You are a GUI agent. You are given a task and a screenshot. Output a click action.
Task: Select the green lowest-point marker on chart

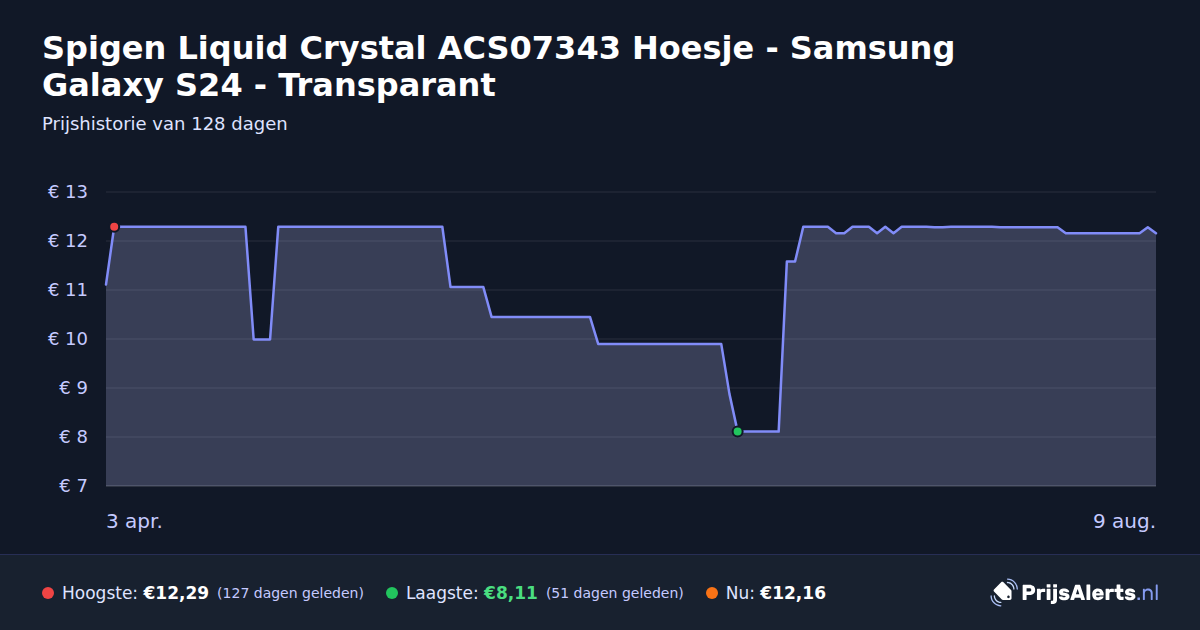737,432
